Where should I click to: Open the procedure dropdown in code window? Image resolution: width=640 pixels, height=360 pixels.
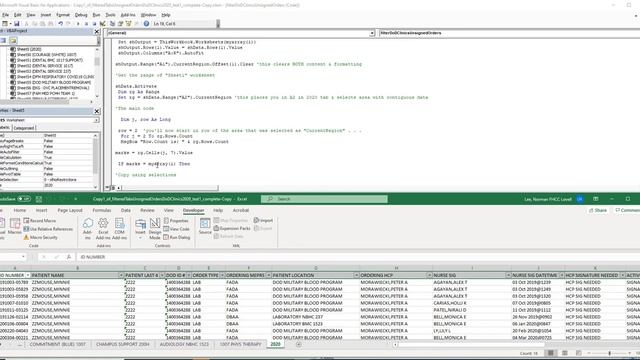click(509, 33)
